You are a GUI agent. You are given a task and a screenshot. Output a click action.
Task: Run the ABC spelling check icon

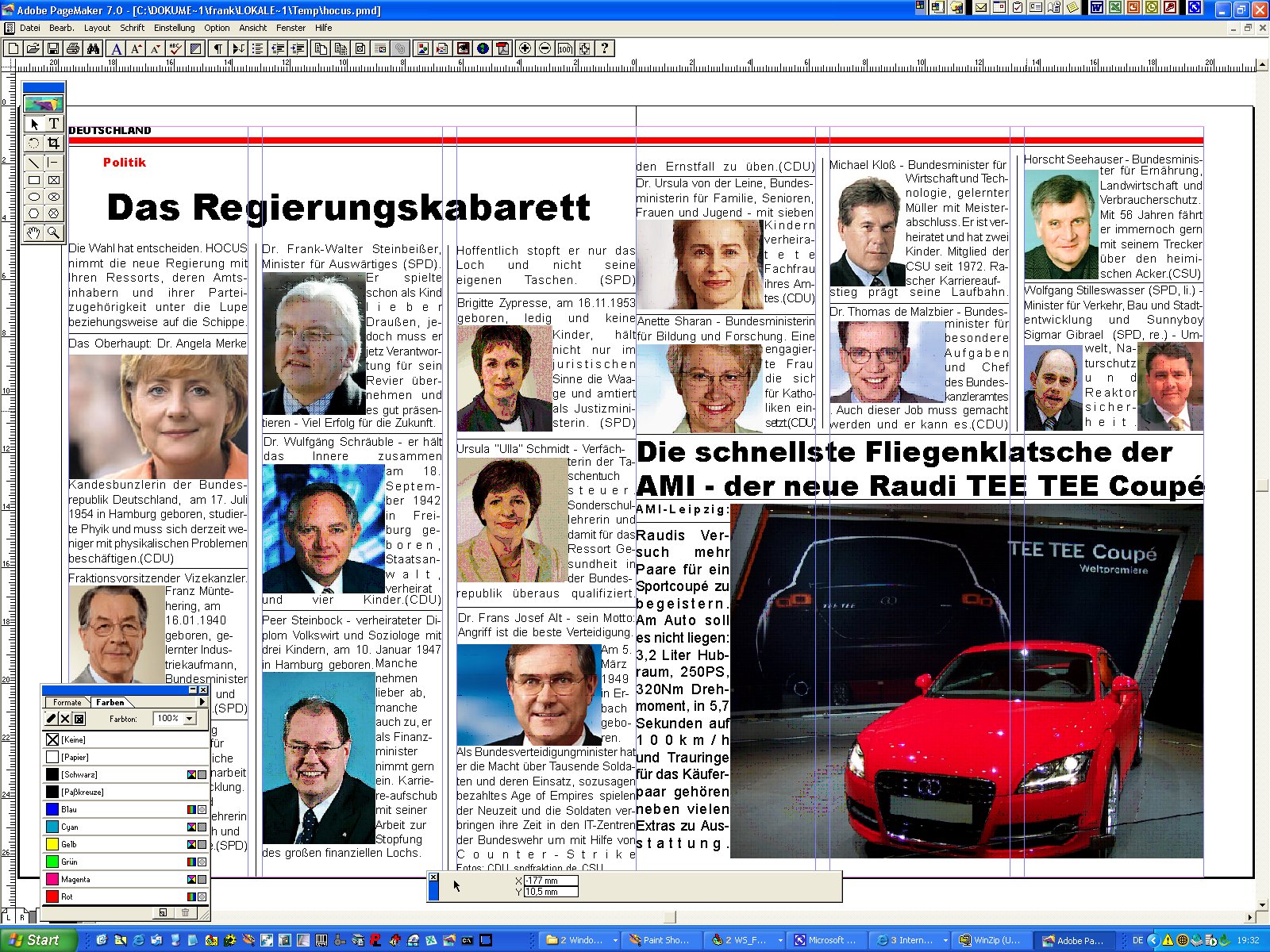point(175,48)
